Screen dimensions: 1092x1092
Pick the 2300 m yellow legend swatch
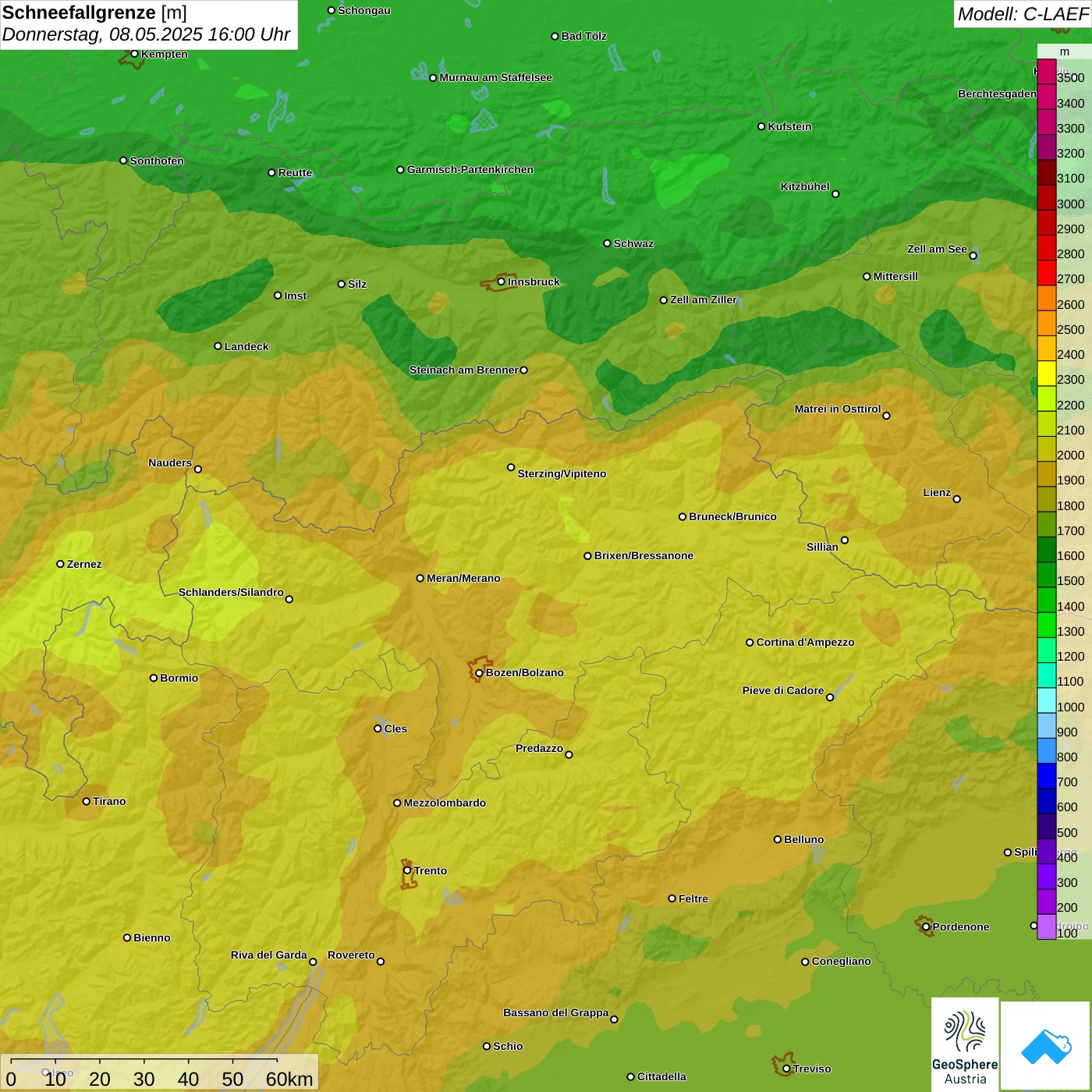(x=1046, y=374)
